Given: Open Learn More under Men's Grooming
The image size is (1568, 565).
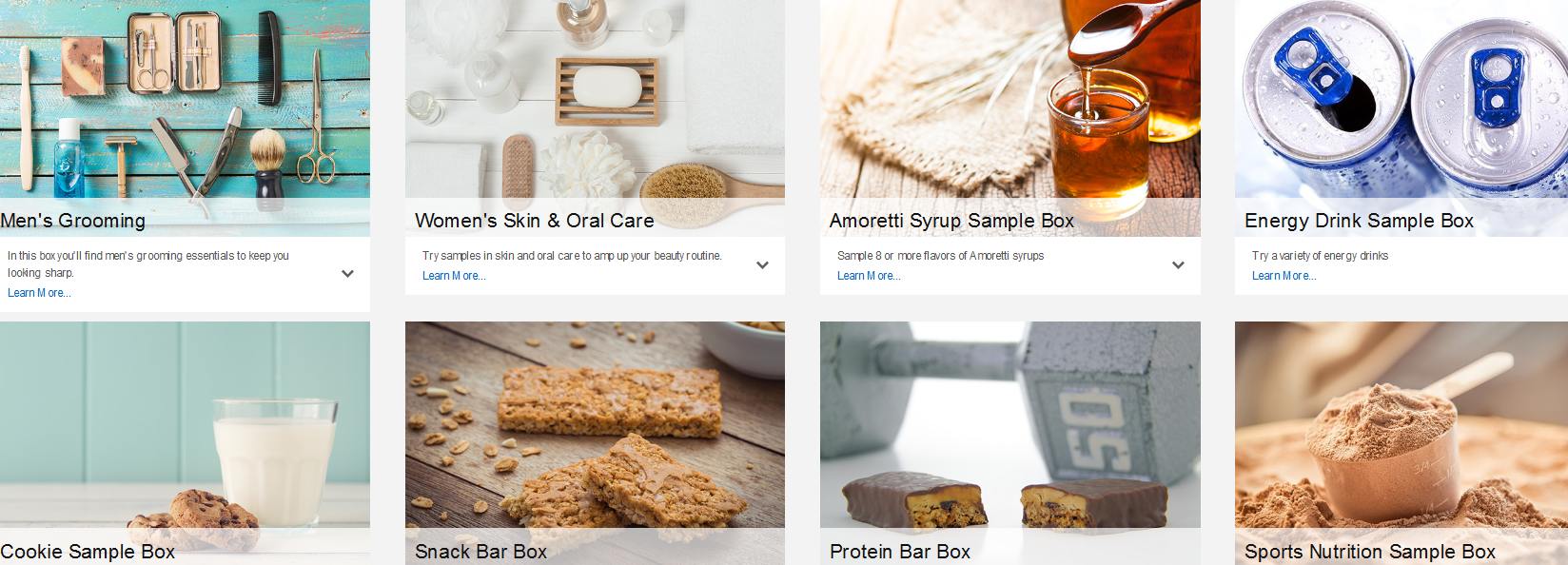Looking at the screenshot, I should [x=39, y=293].
